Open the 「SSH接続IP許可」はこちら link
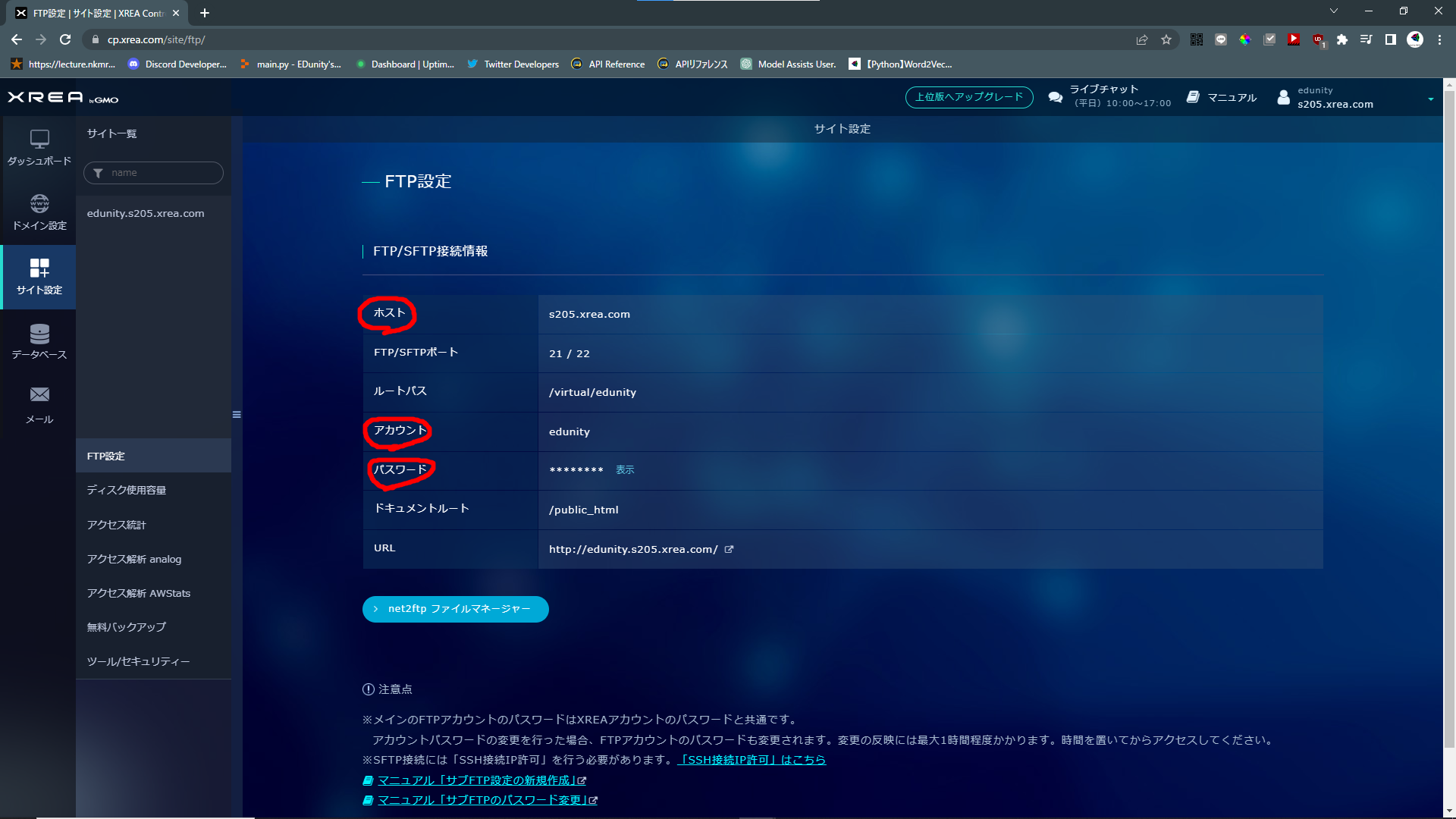This screenshot has height=819, width=1456. pos(751,759)
